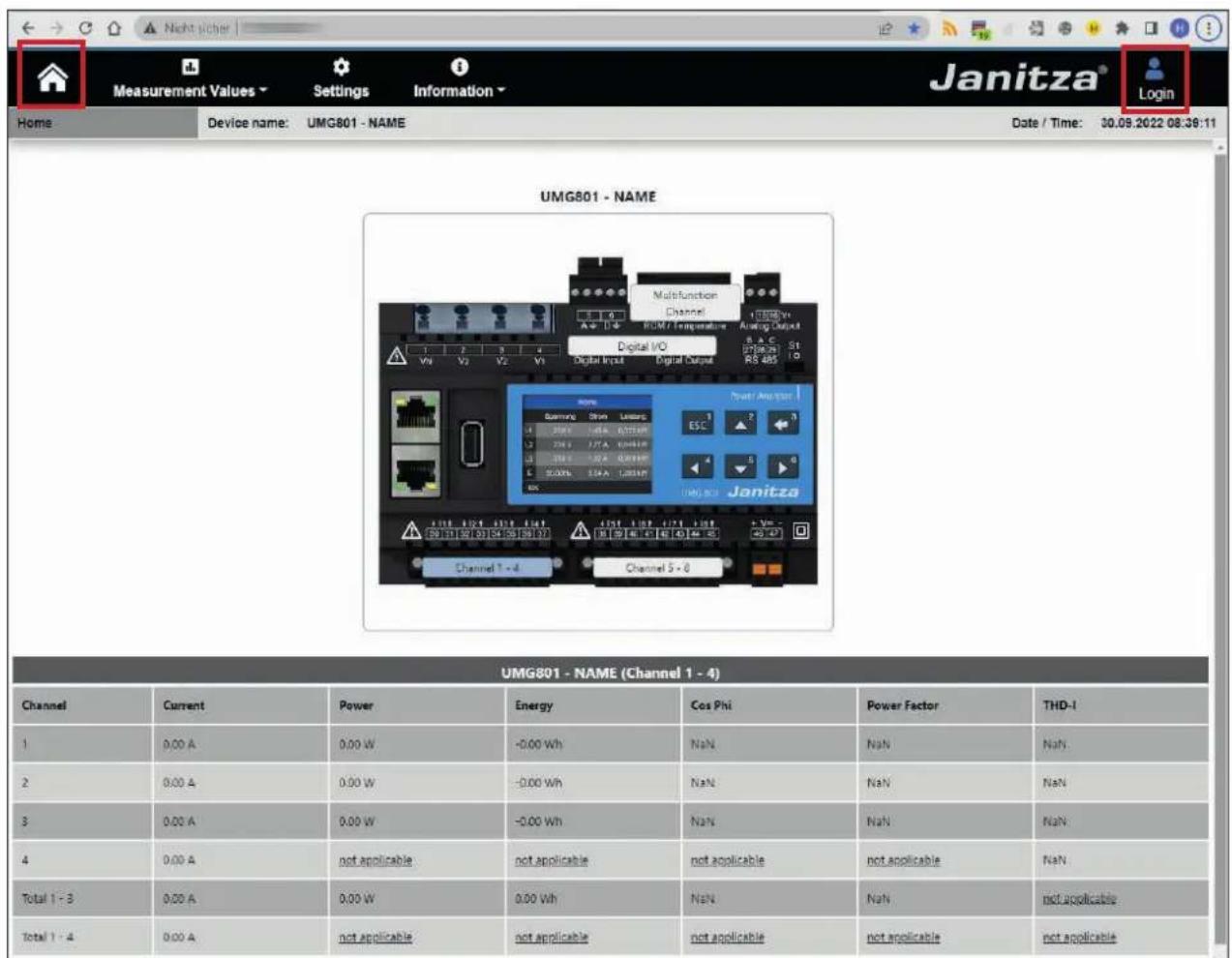Click the 'Nicht sicher' security warning
Image resolution: width=1232 pixels, height=958 pixels.
[187, 28]
